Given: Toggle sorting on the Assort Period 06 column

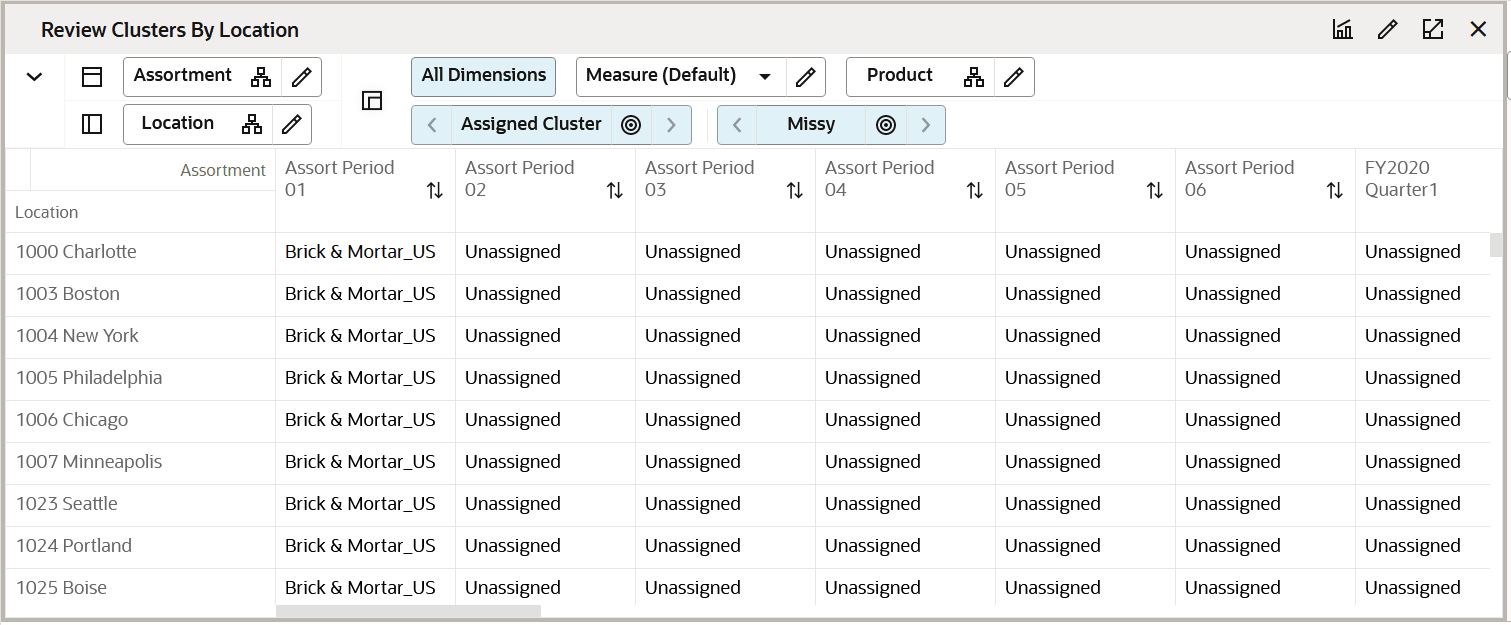Looking at the screenshot, I should click(x=1334, y=189).
